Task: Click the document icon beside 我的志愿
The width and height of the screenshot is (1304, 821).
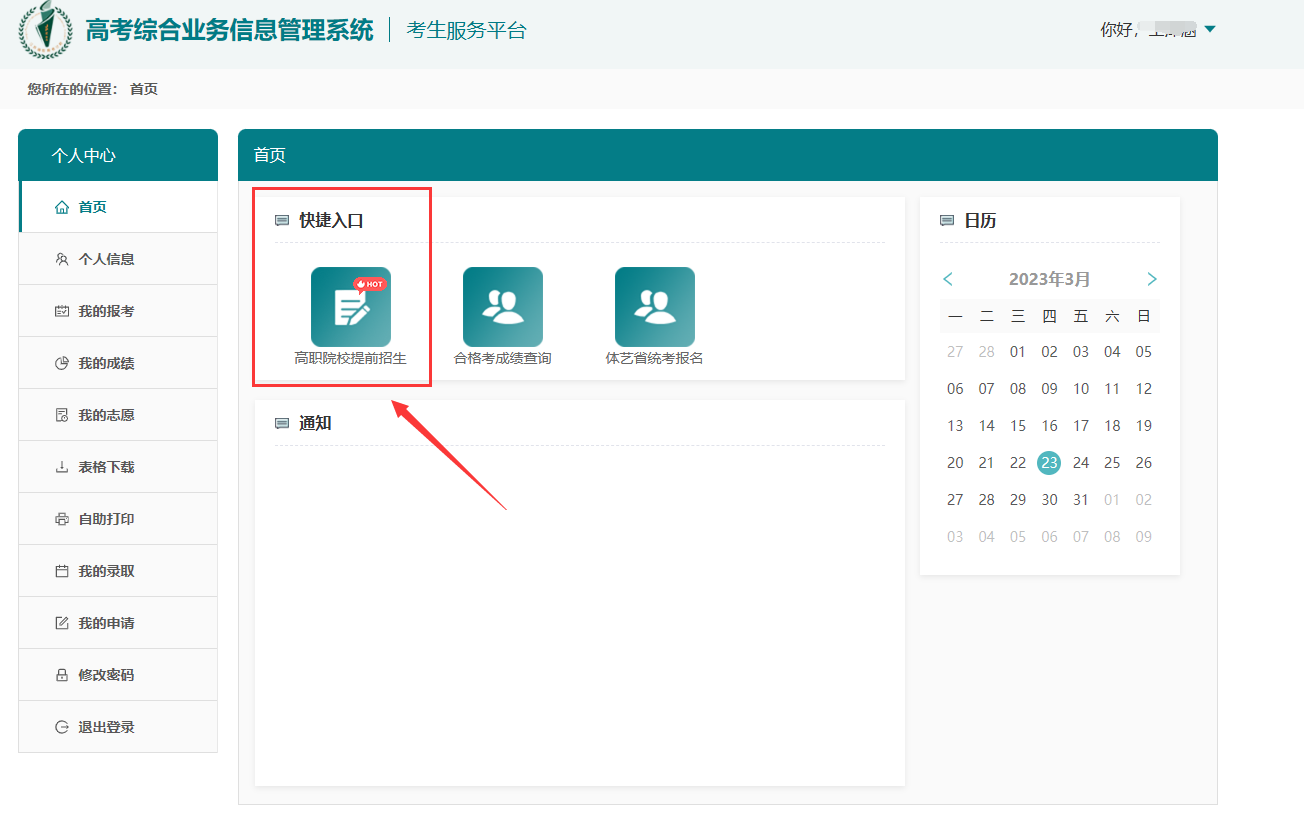Action: [x=62, y=415]
